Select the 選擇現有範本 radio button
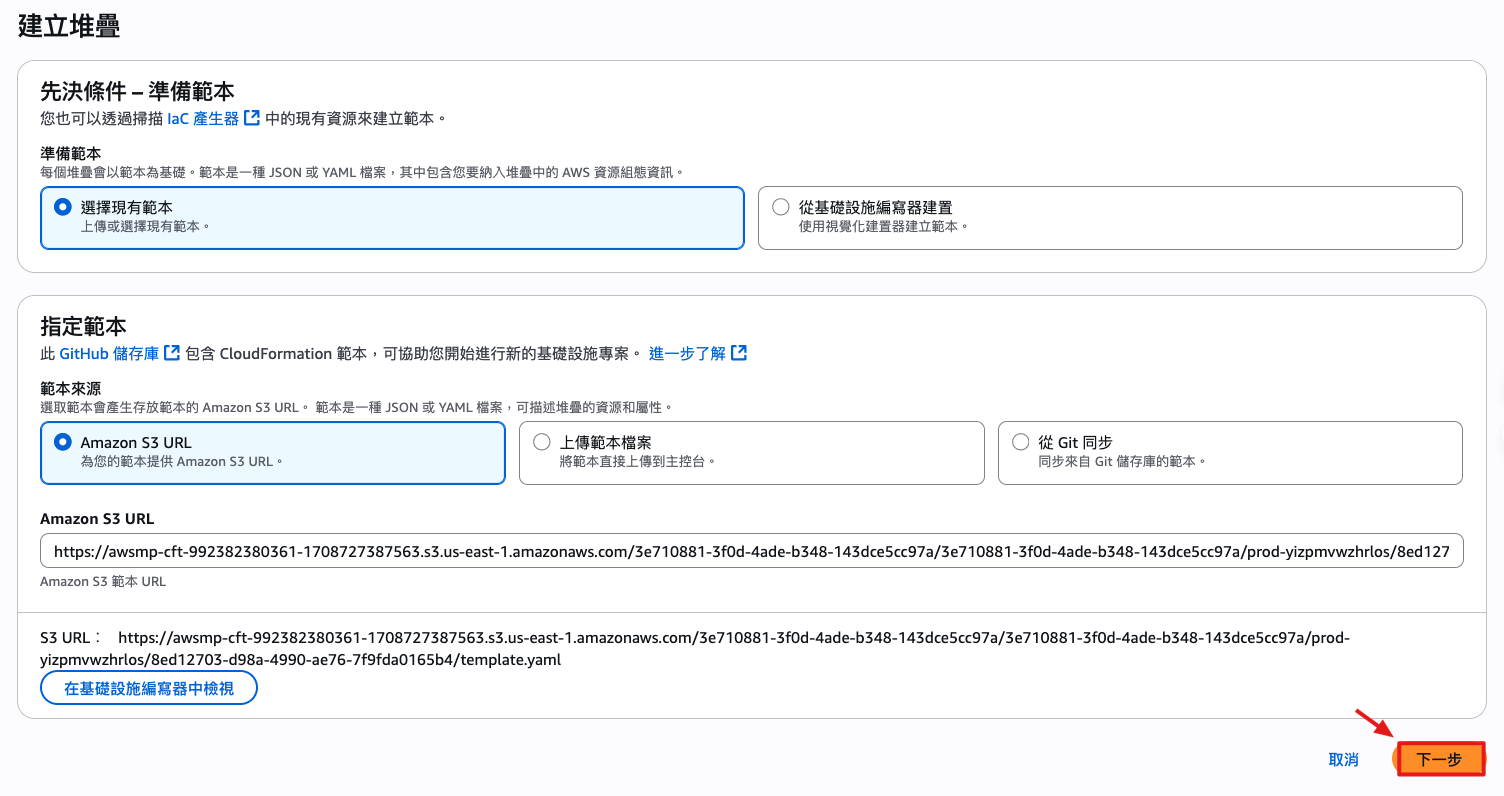Image resolution: width=1504 pixels, height=796 pixels. coord(63,207)
